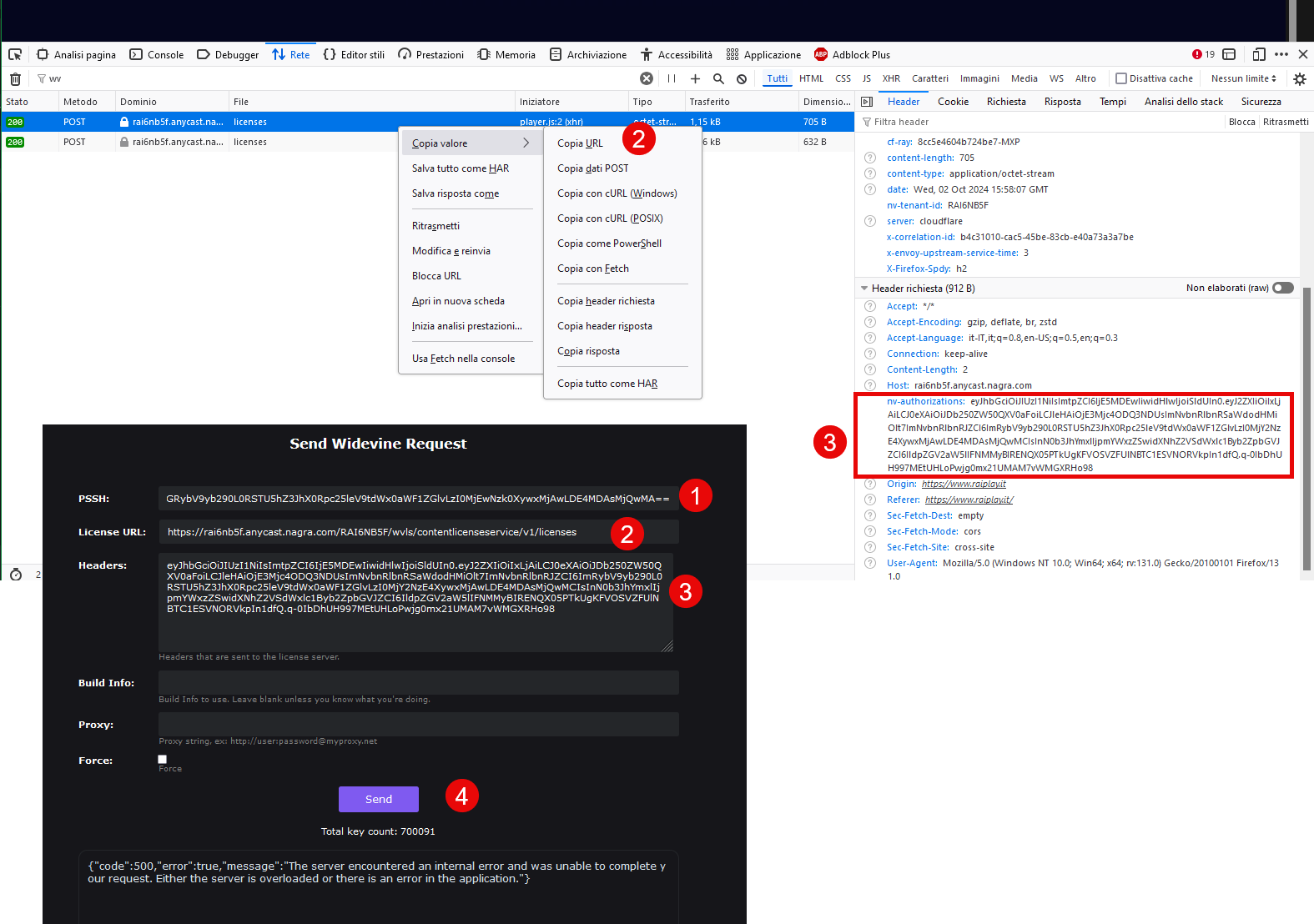Expand Copia valore submenu arrow
The width and height of the screenshot is (1314, 924).
[x=526, y=143]
